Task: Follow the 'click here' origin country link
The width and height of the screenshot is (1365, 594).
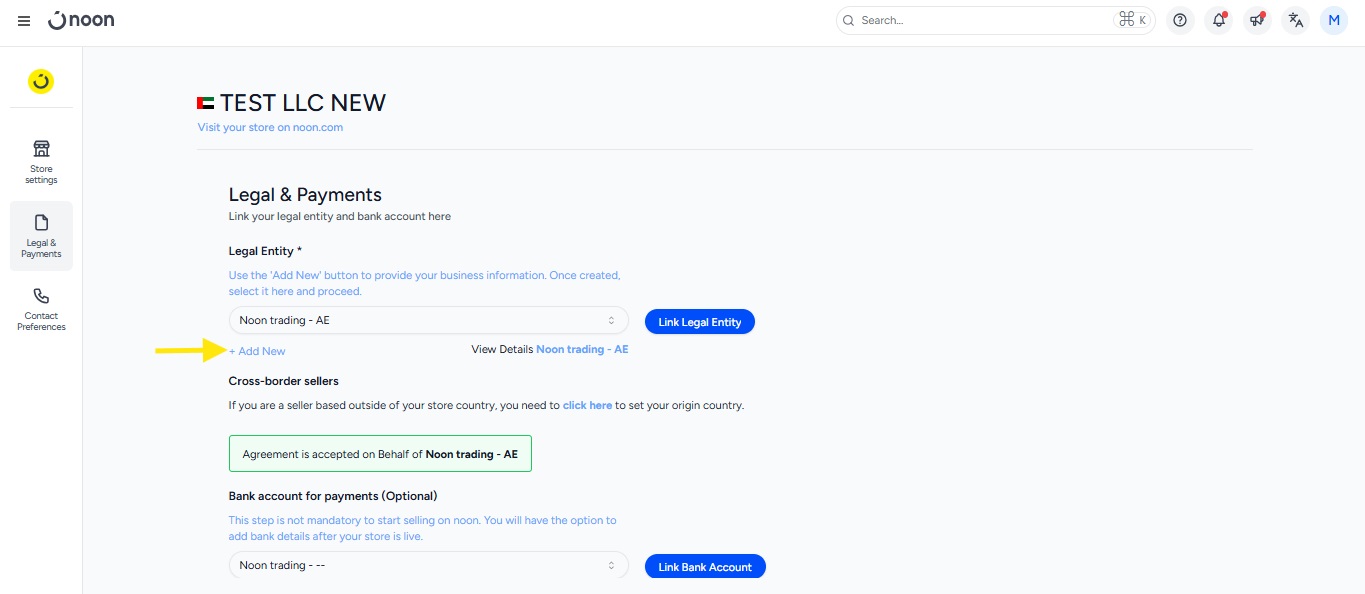Action: (x=587, y=406)
